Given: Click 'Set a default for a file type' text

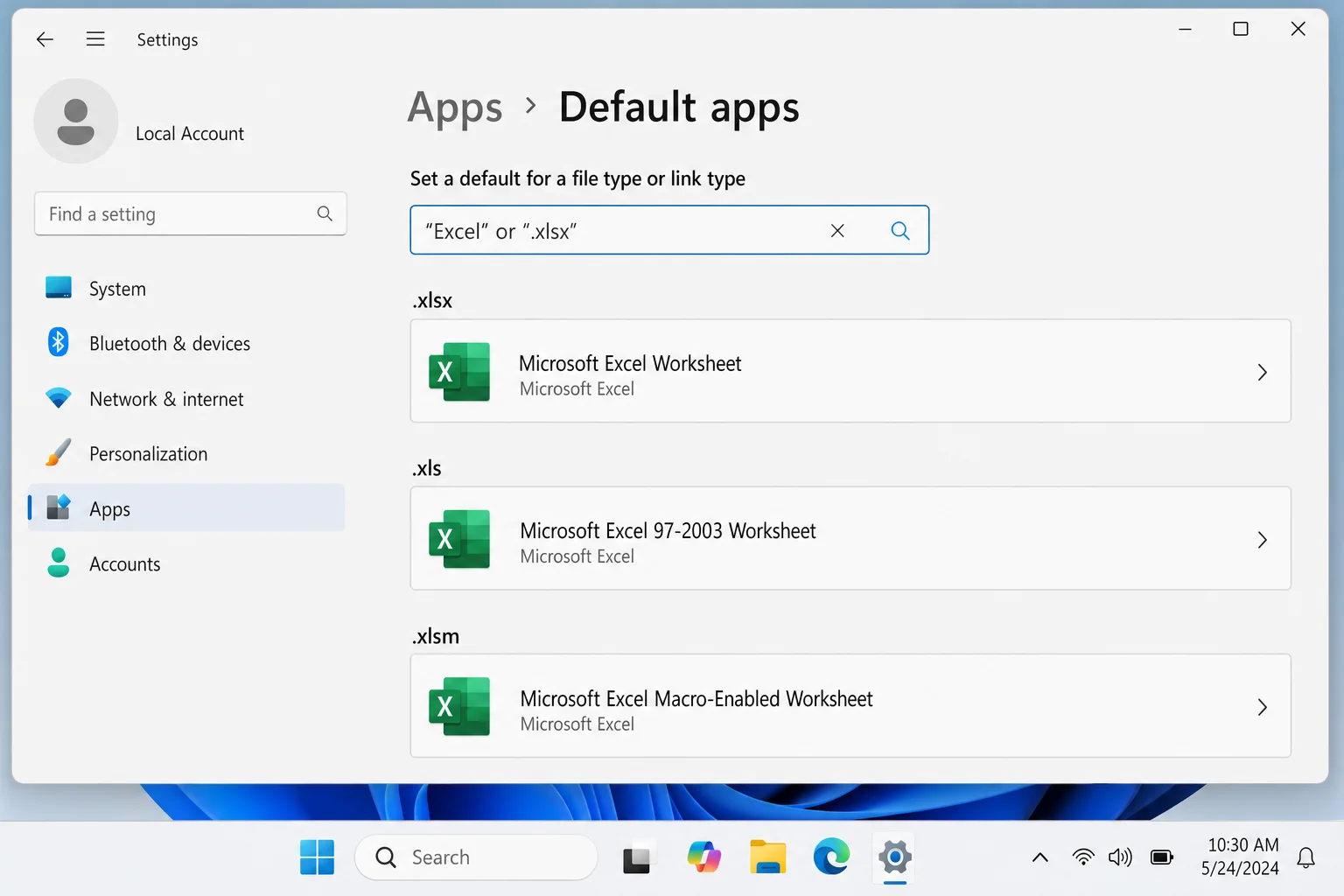Looking at the screenshot, I should click(577, 178).
